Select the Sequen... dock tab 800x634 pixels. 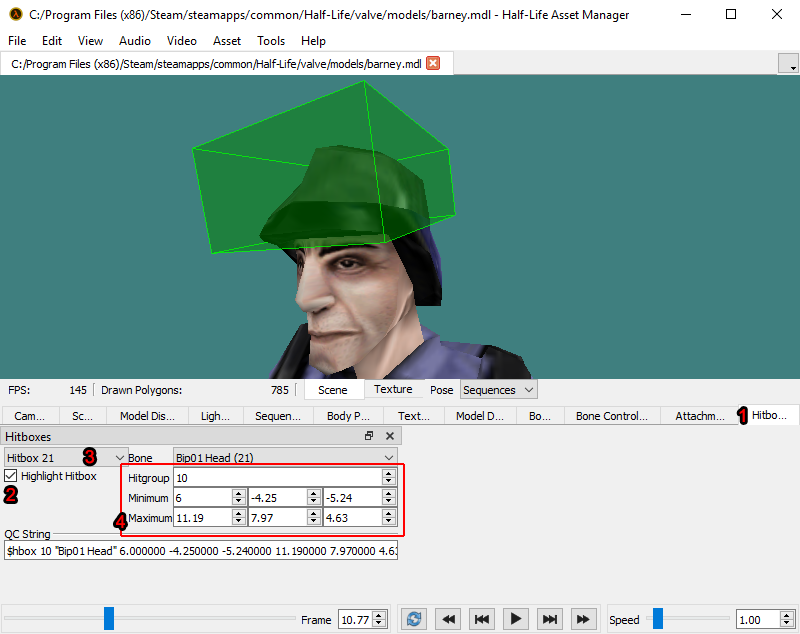click(278, 416)
